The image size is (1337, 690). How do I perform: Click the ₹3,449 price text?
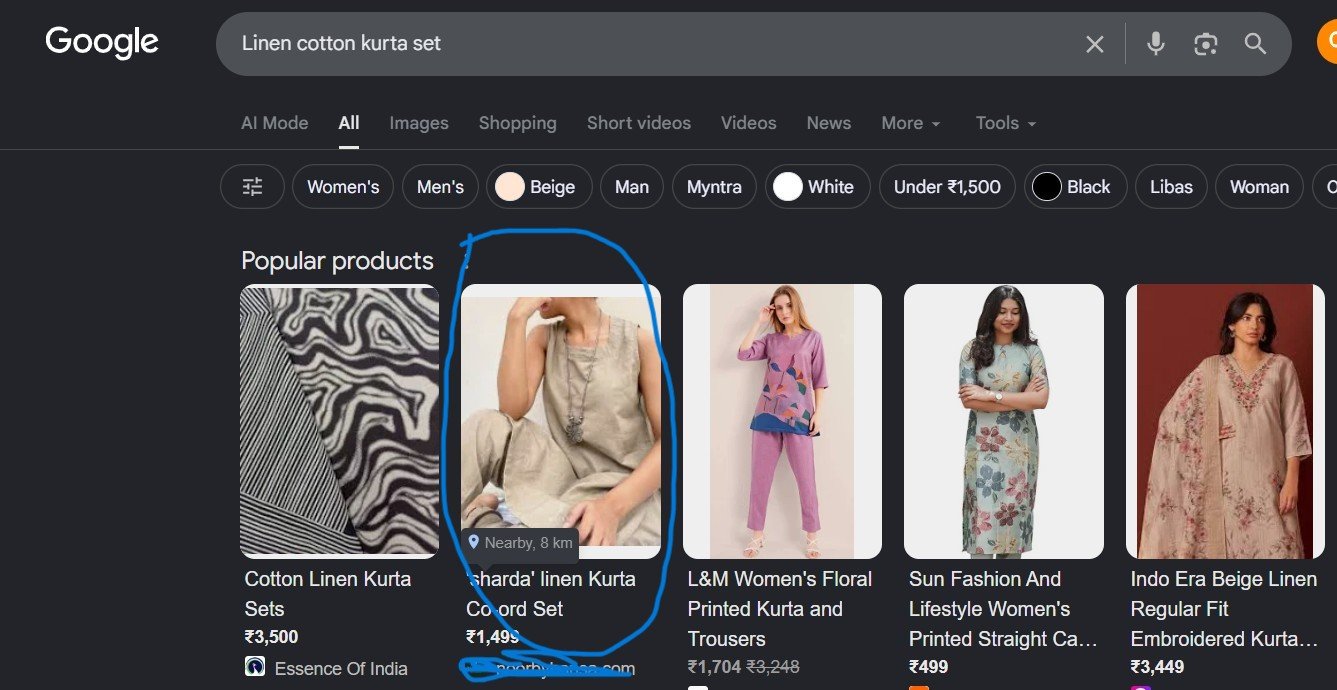point(1157,667)
